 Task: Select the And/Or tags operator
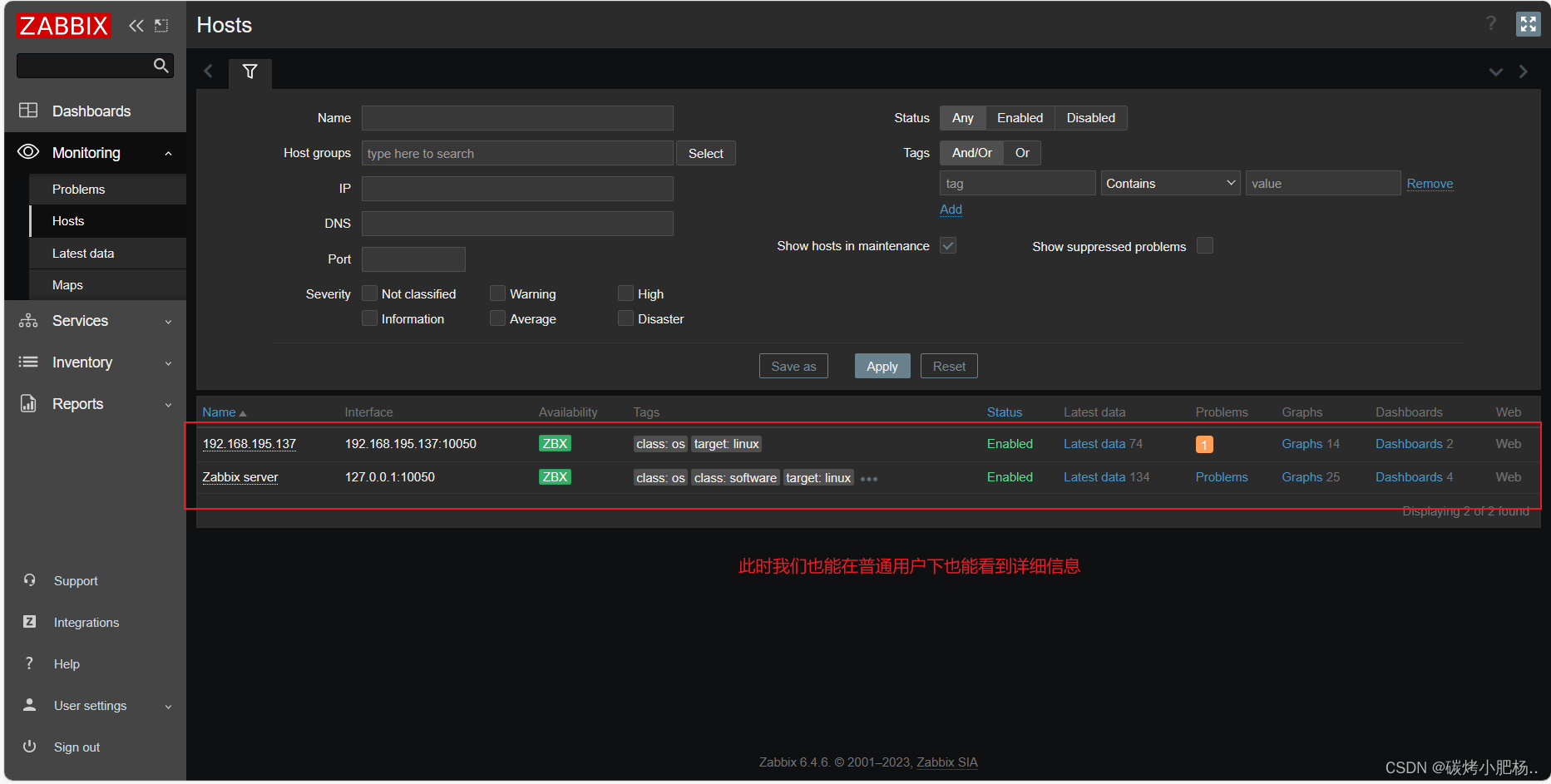click(972, 153)
